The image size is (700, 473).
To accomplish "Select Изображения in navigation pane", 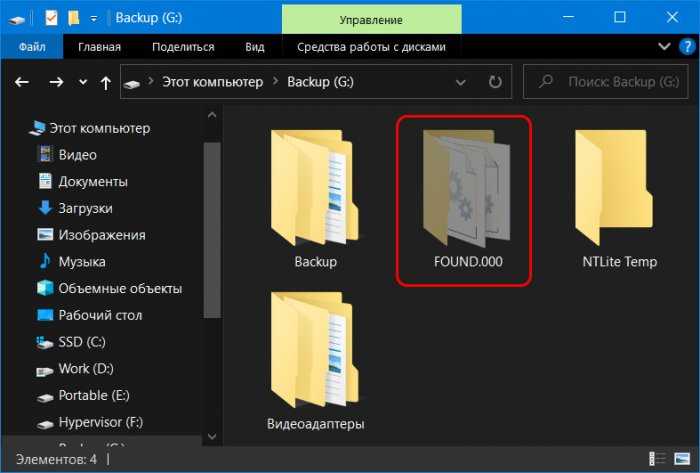I will pos(92,235).
